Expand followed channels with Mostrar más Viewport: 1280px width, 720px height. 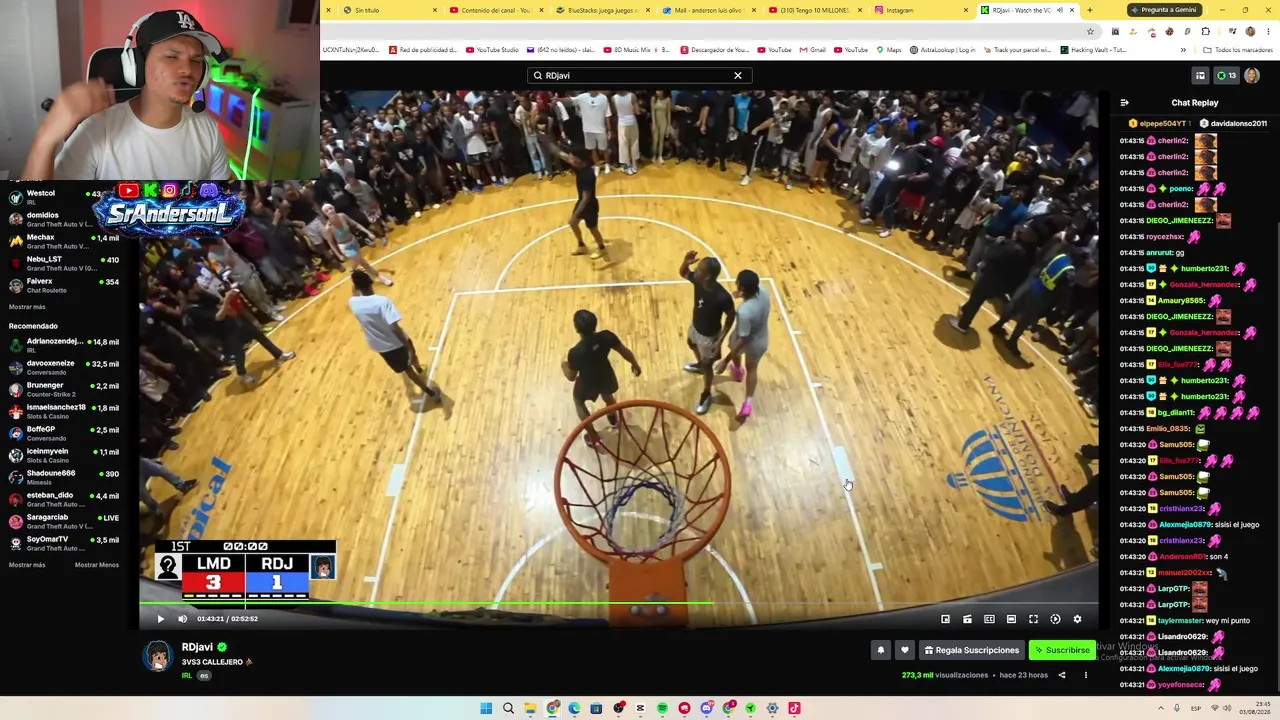(27, 307)
